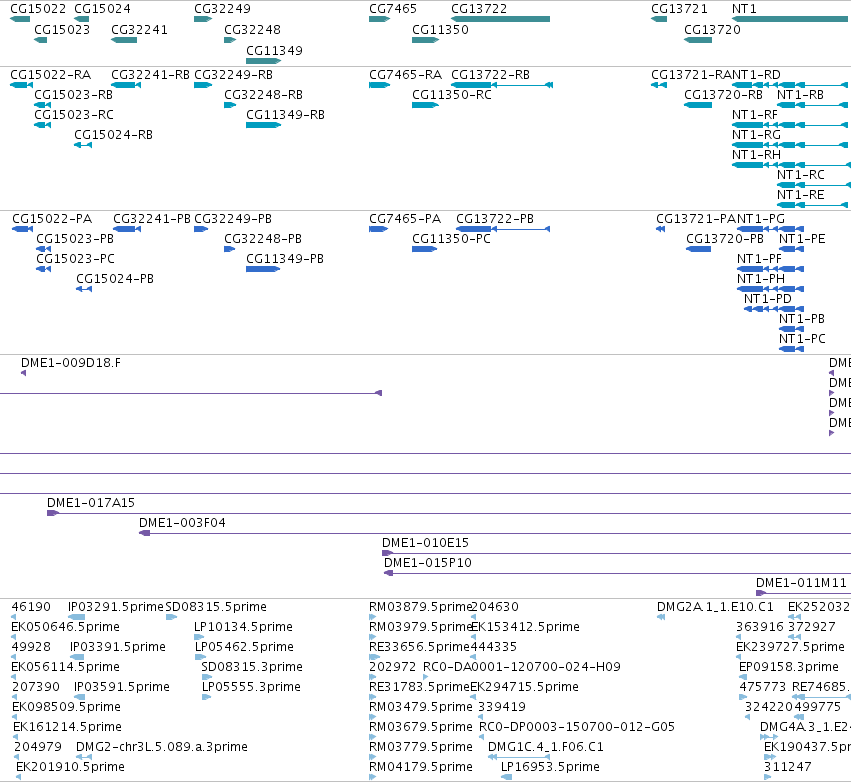851x782 pixels.
Task: Select protein CG7465-PA
Action: pyautogui.click(x=404, y=219)
